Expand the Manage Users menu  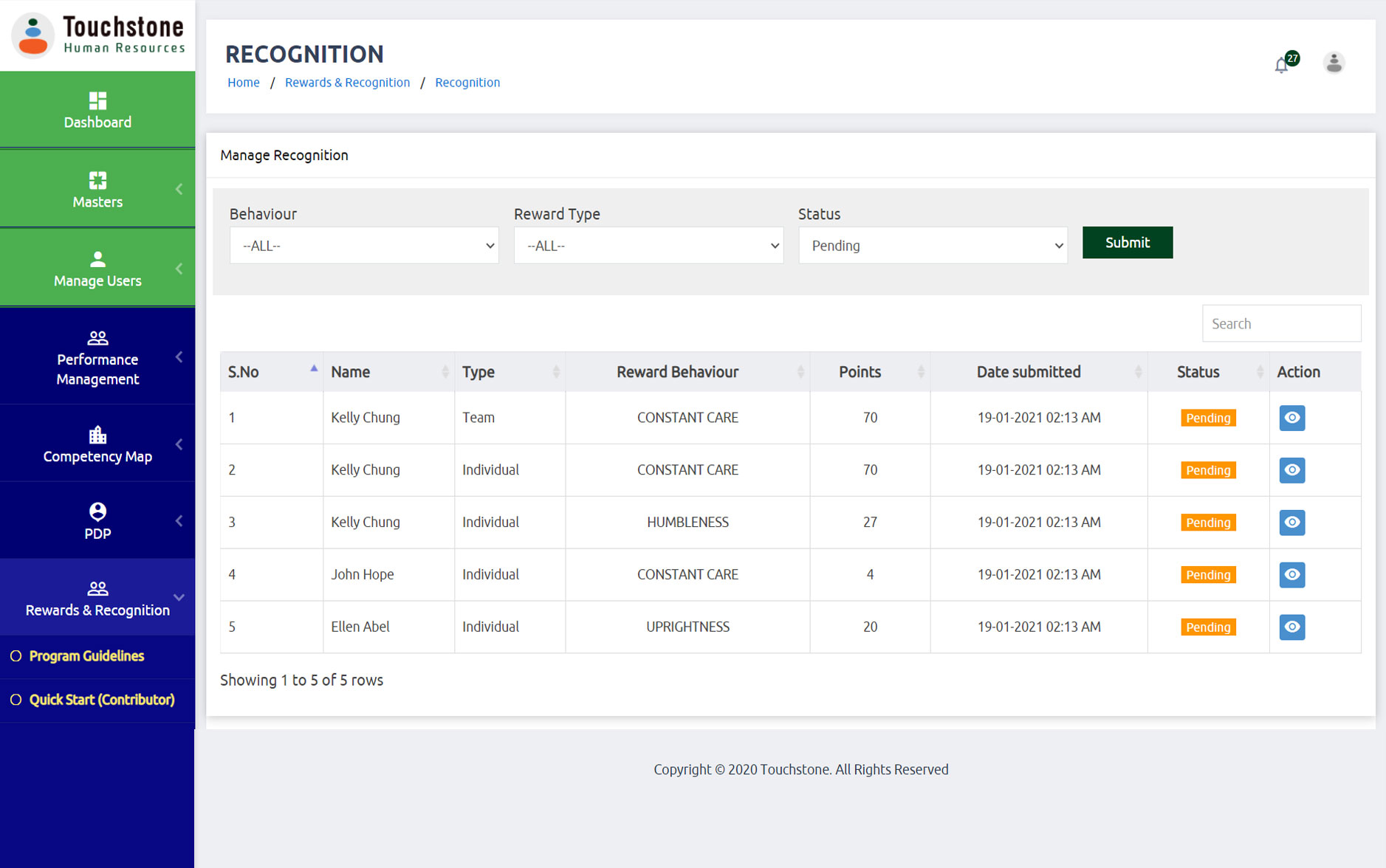pyautogui.click(x=97, y=269)
